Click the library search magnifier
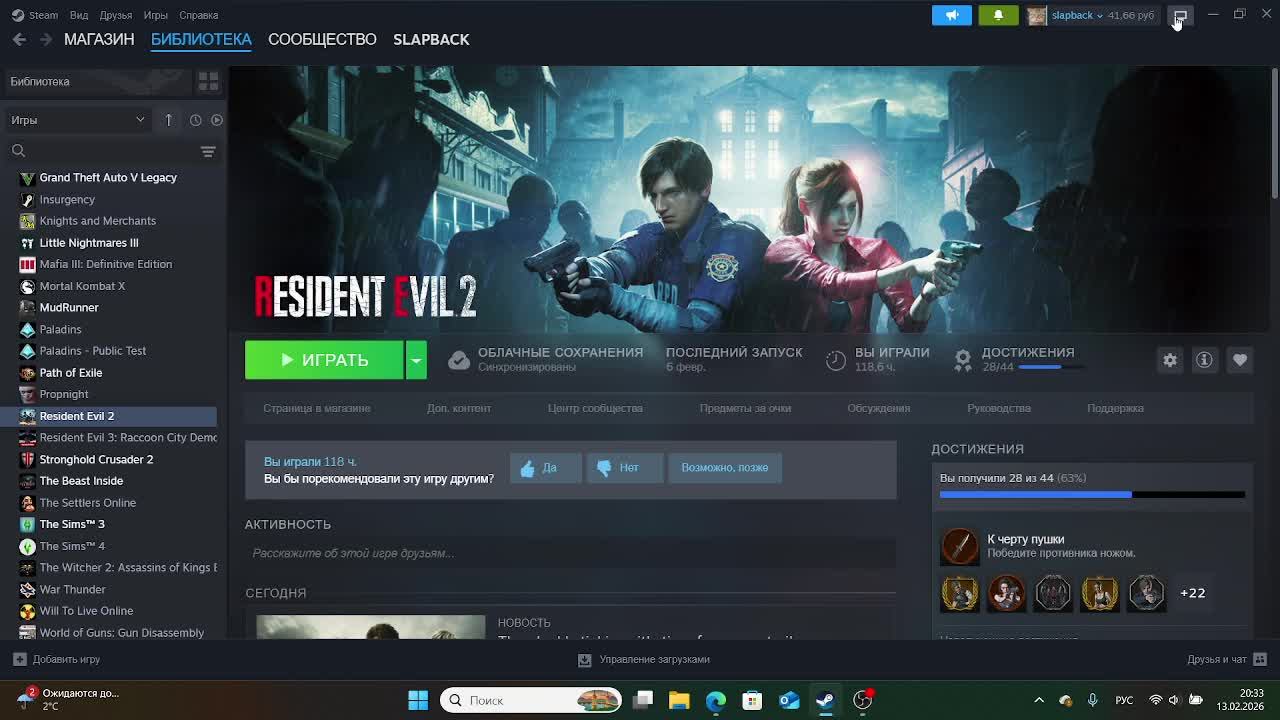Image resolution: width=1280 pixels, height=720 pixels. (18, 151)
